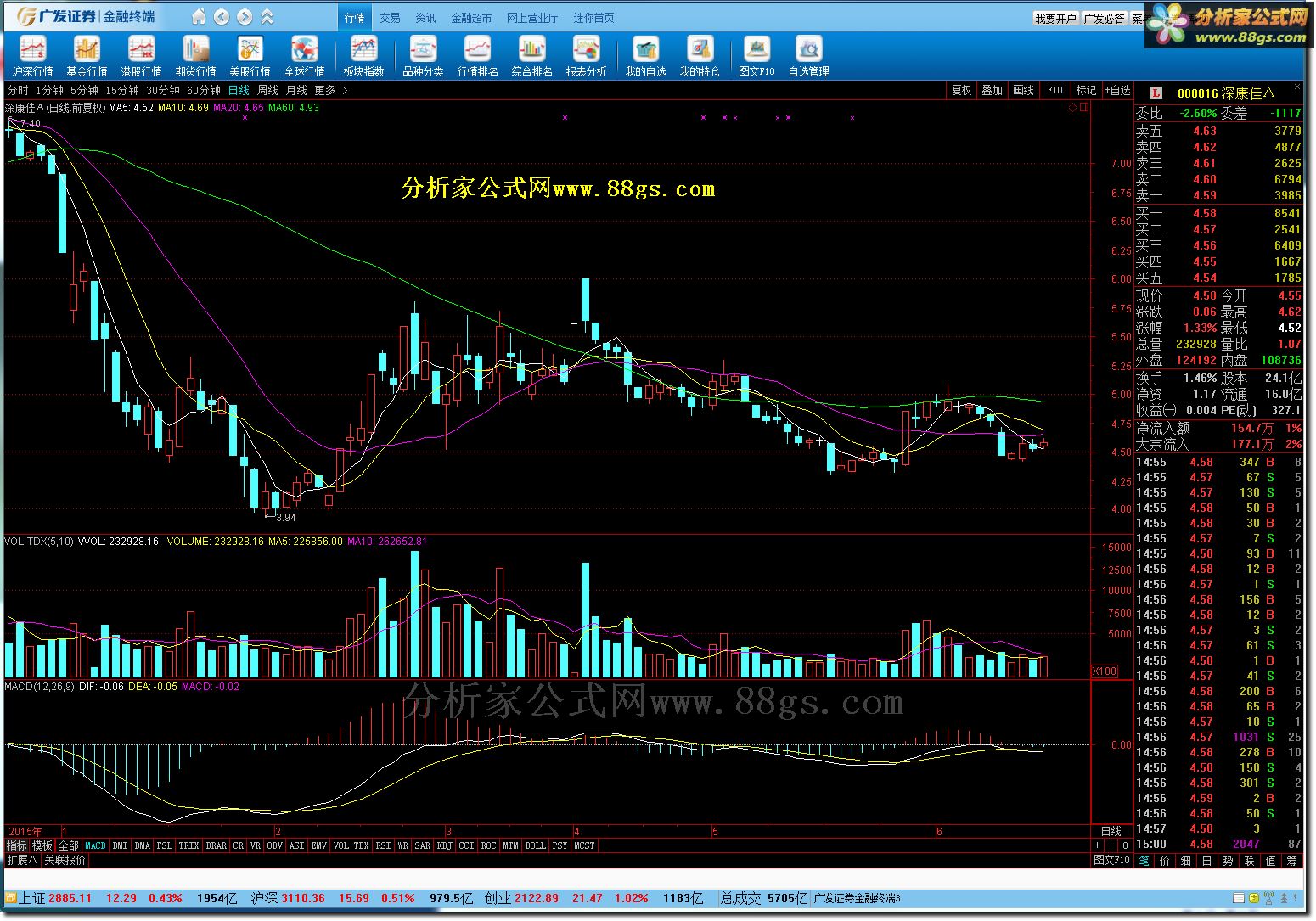This screenshot has height=921, width=1316.
Task: Click the - zoom out chart button
Action: click(x=1111, y=845)
